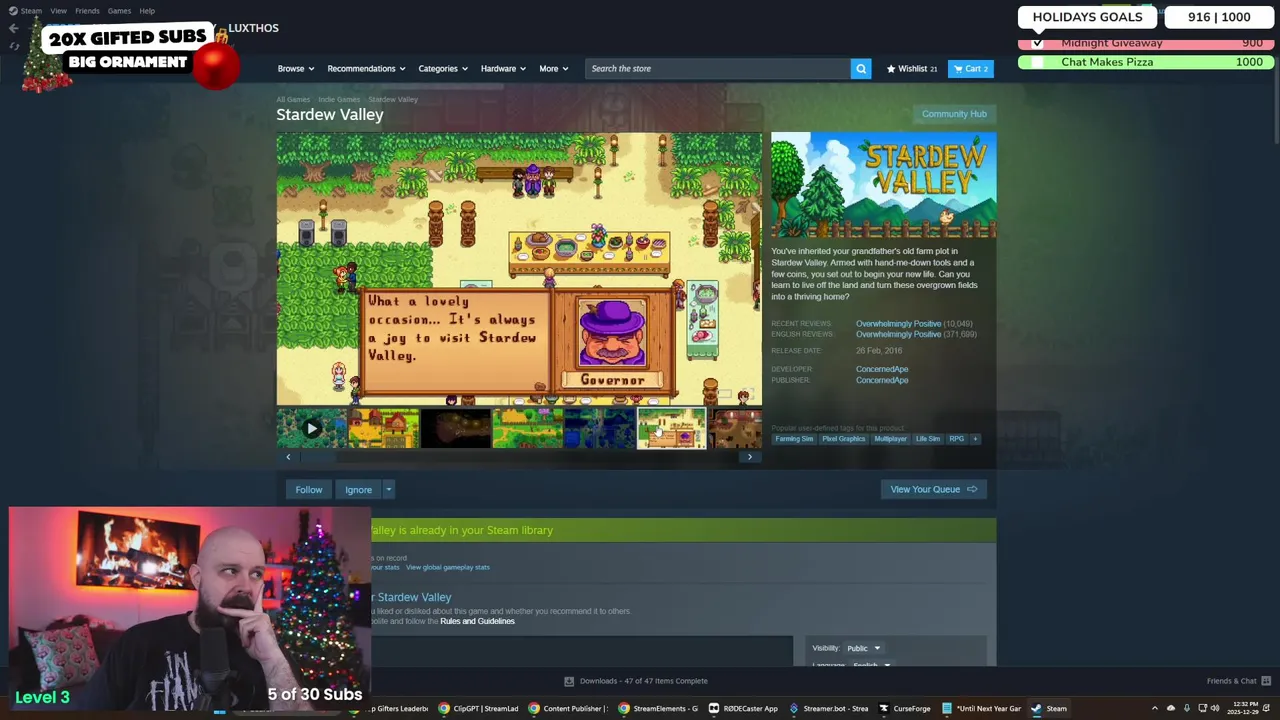Open the Steam menu in menu bar
This screenshot has height=720, width=1280.
(25, 11)
